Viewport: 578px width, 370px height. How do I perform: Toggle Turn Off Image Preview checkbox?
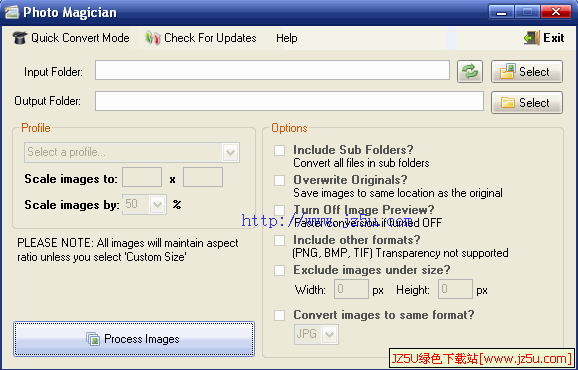(279, 210)
